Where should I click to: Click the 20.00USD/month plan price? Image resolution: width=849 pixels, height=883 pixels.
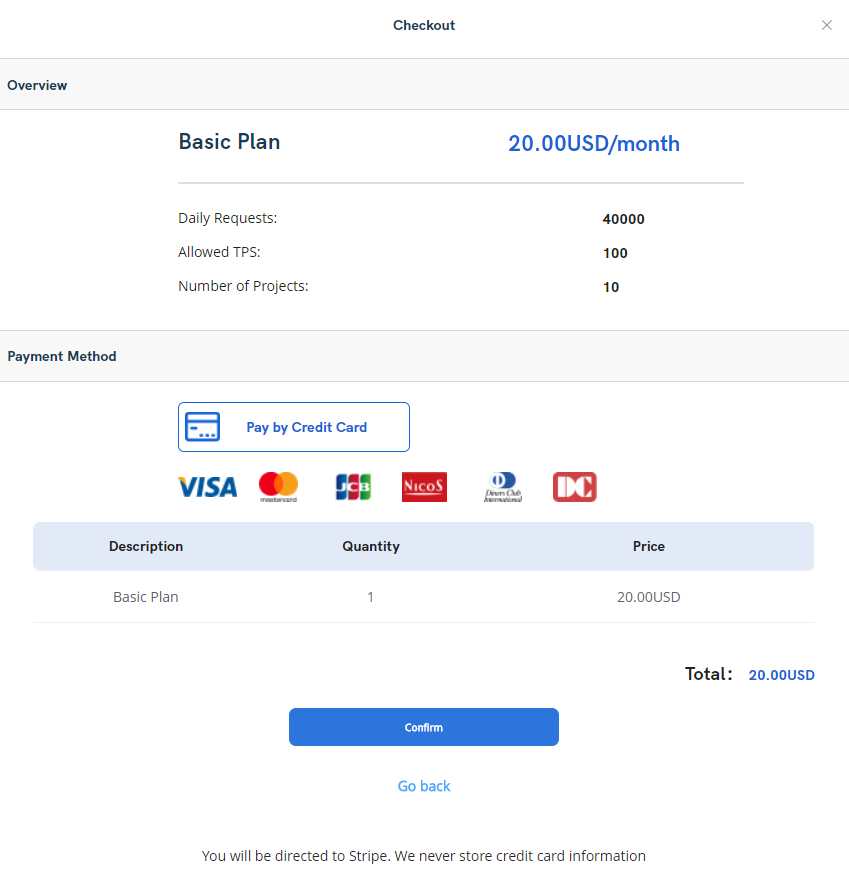[x=594, y=143]
